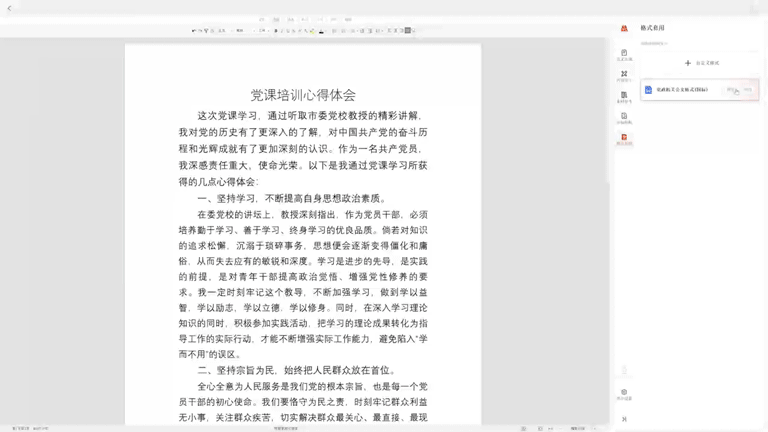Apply the black font color

[x=321, y=31]
